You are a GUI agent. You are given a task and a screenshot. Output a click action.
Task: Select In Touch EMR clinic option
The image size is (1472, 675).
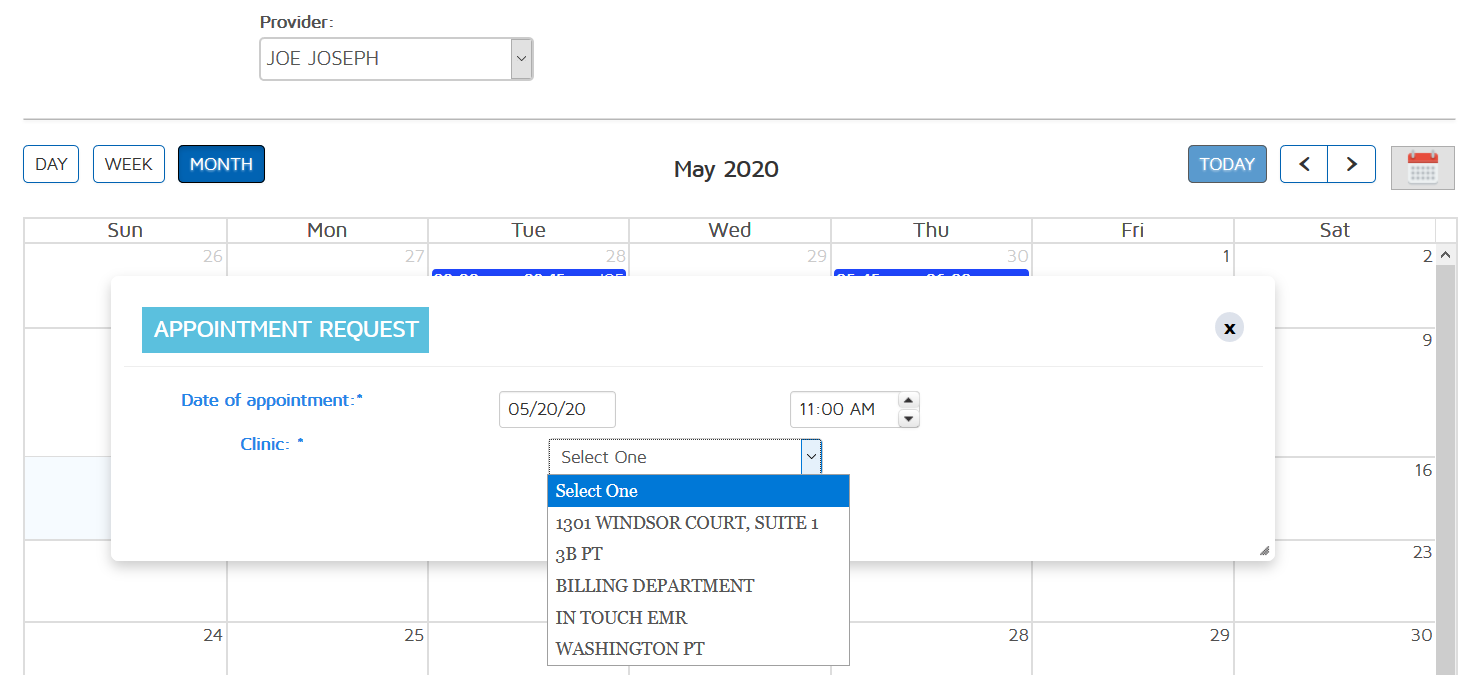[621, 618]
